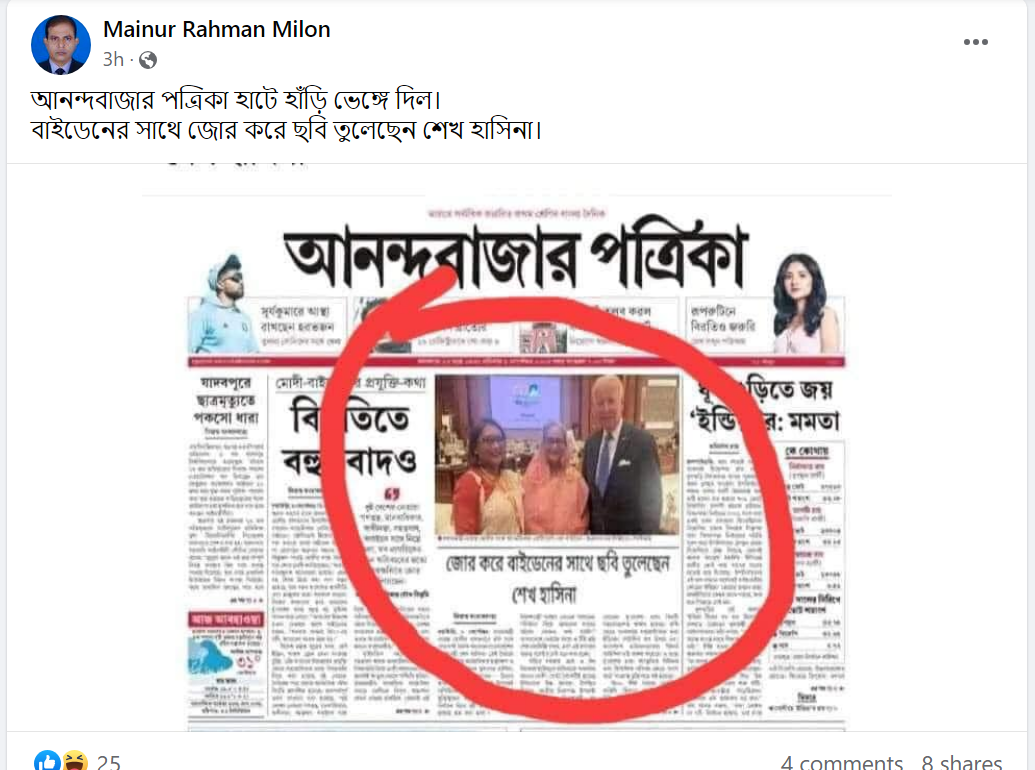
Task: Open the Mainur Rahman Milon profile name link
Action: point(217,30)
